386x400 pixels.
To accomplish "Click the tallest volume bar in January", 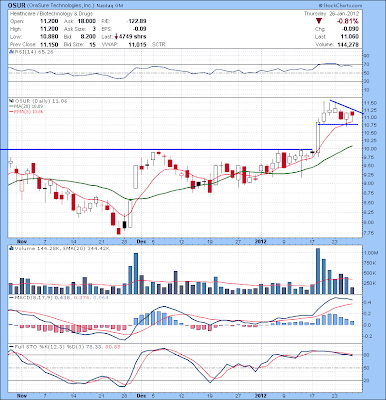I will [x=318, y=271].
